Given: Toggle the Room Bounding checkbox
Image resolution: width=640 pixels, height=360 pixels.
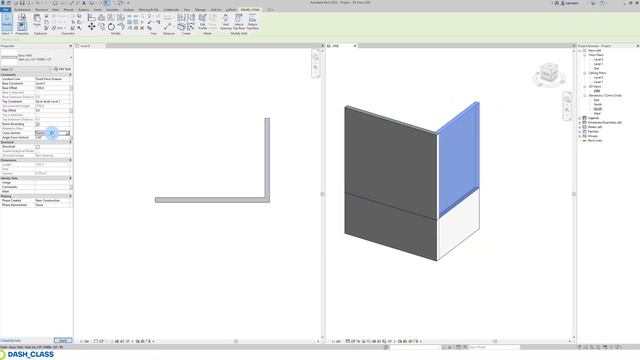Looking at the screenshot, I should 38,124.
